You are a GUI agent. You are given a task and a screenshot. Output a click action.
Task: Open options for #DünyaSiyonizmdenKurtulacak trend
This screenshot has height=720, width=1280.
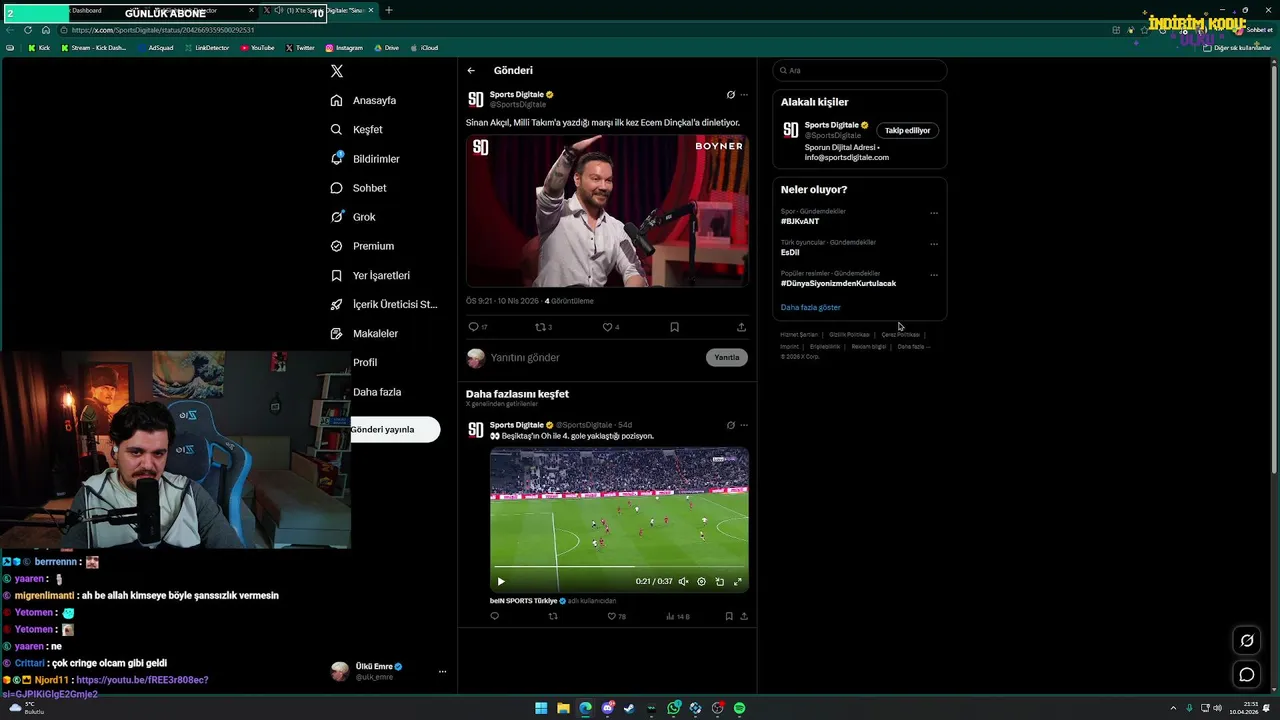pos(934,275)
